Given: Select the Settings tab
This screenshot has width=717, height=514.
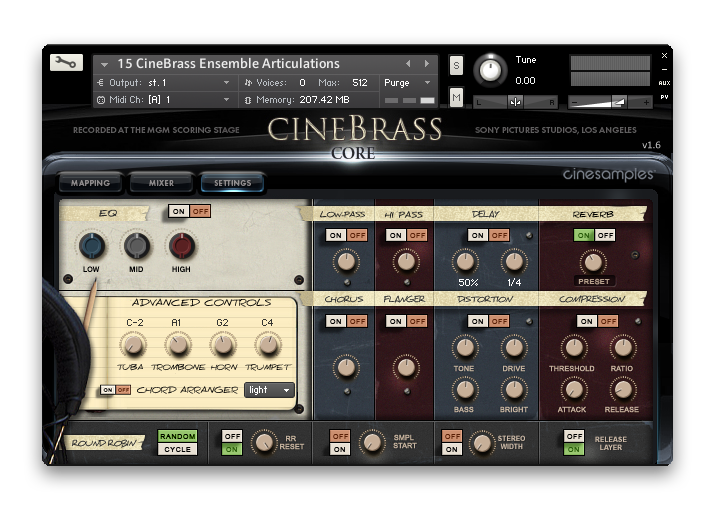Looking at the screenshot, I should click(x=233, y=183).
